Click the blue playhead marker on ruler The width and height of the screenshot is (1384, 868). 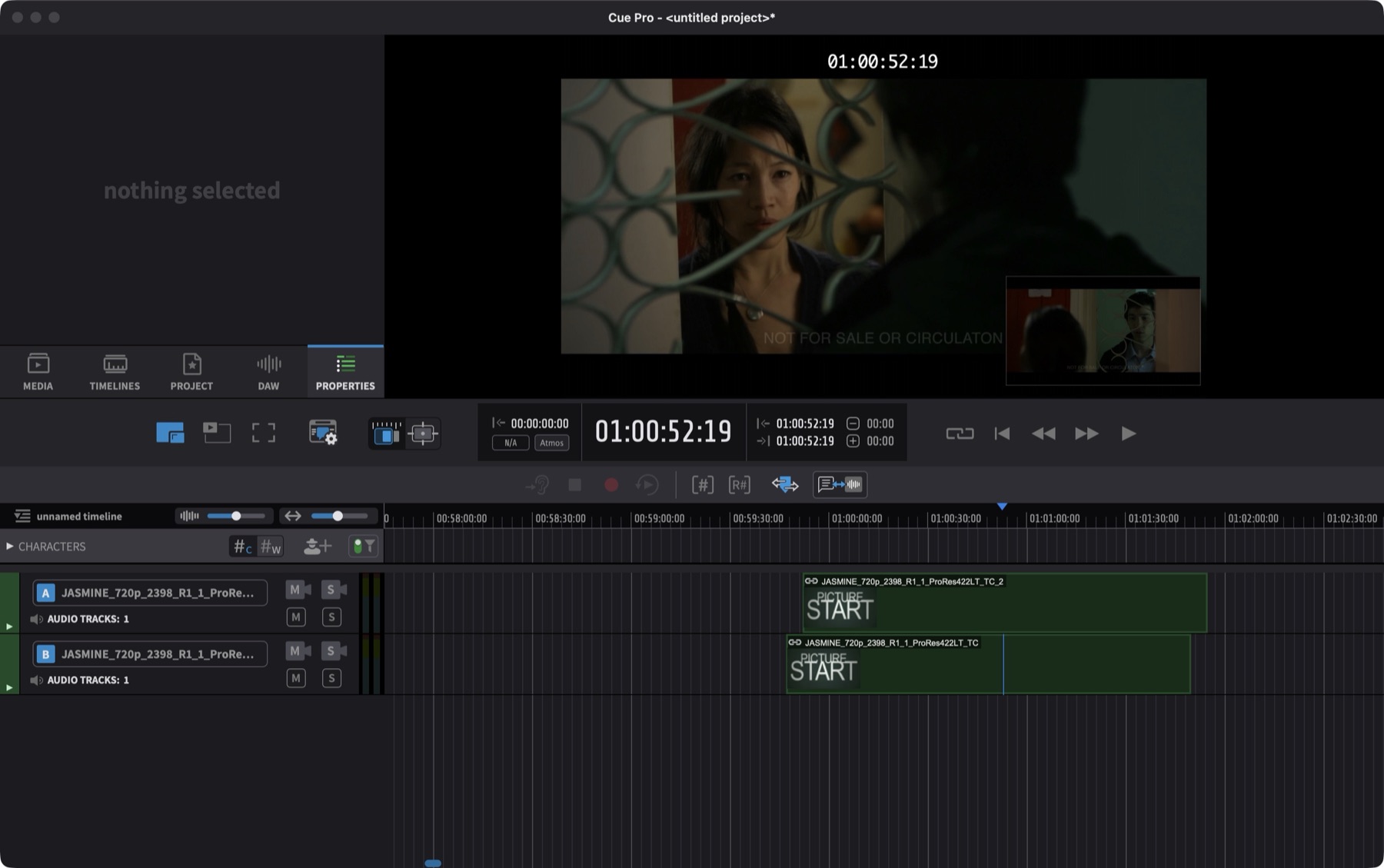point(1002,506)
